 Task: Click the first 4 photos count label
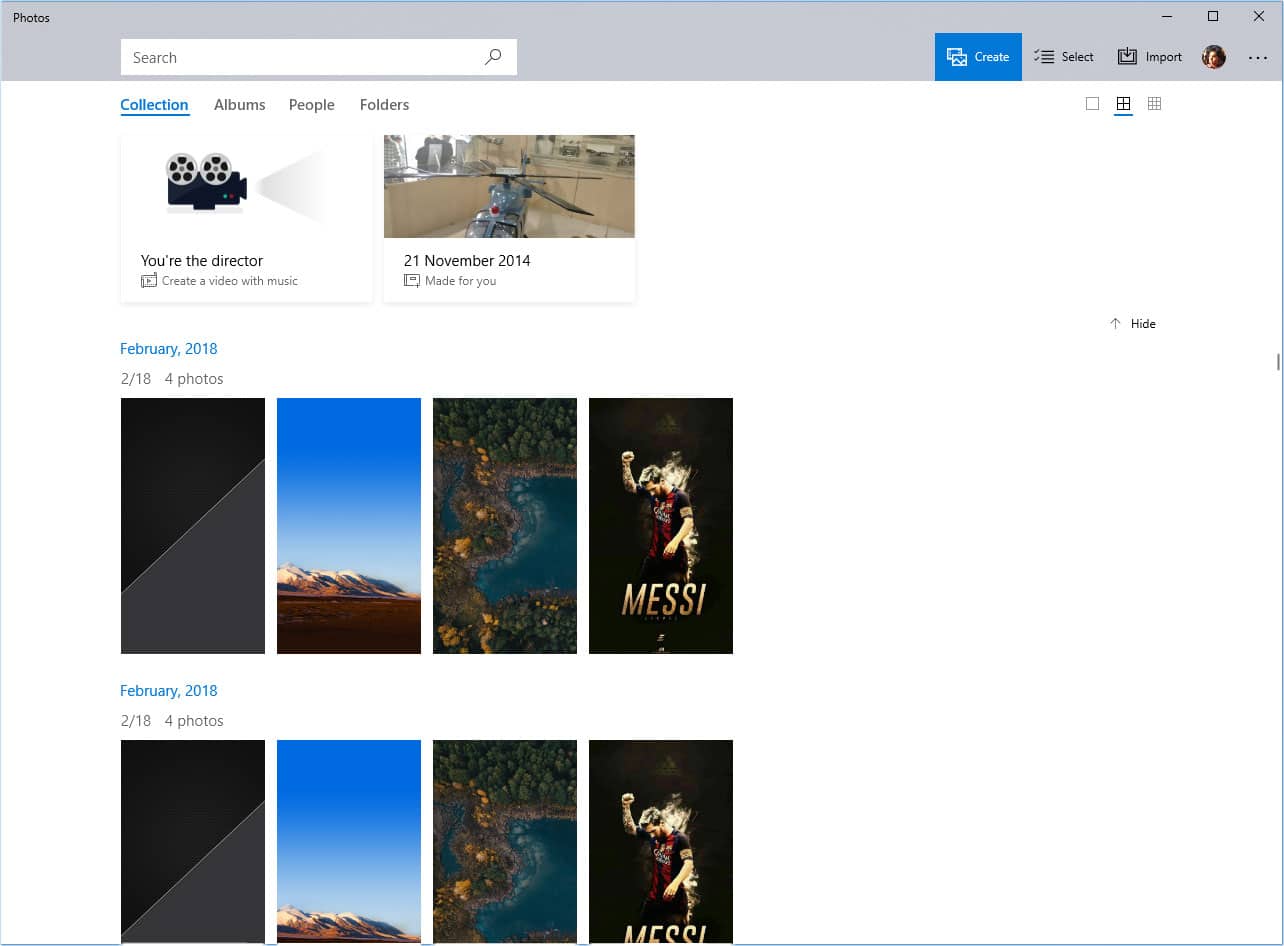point(194,379)
